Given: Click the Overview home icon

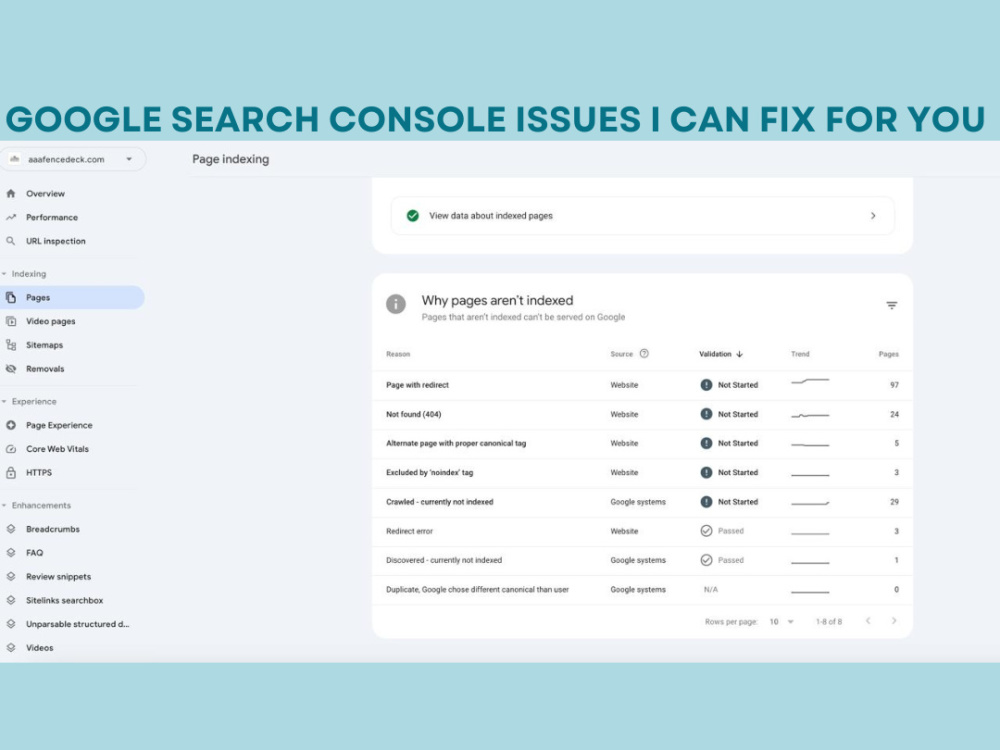Looking at the screenshot, I should (11, 193).
